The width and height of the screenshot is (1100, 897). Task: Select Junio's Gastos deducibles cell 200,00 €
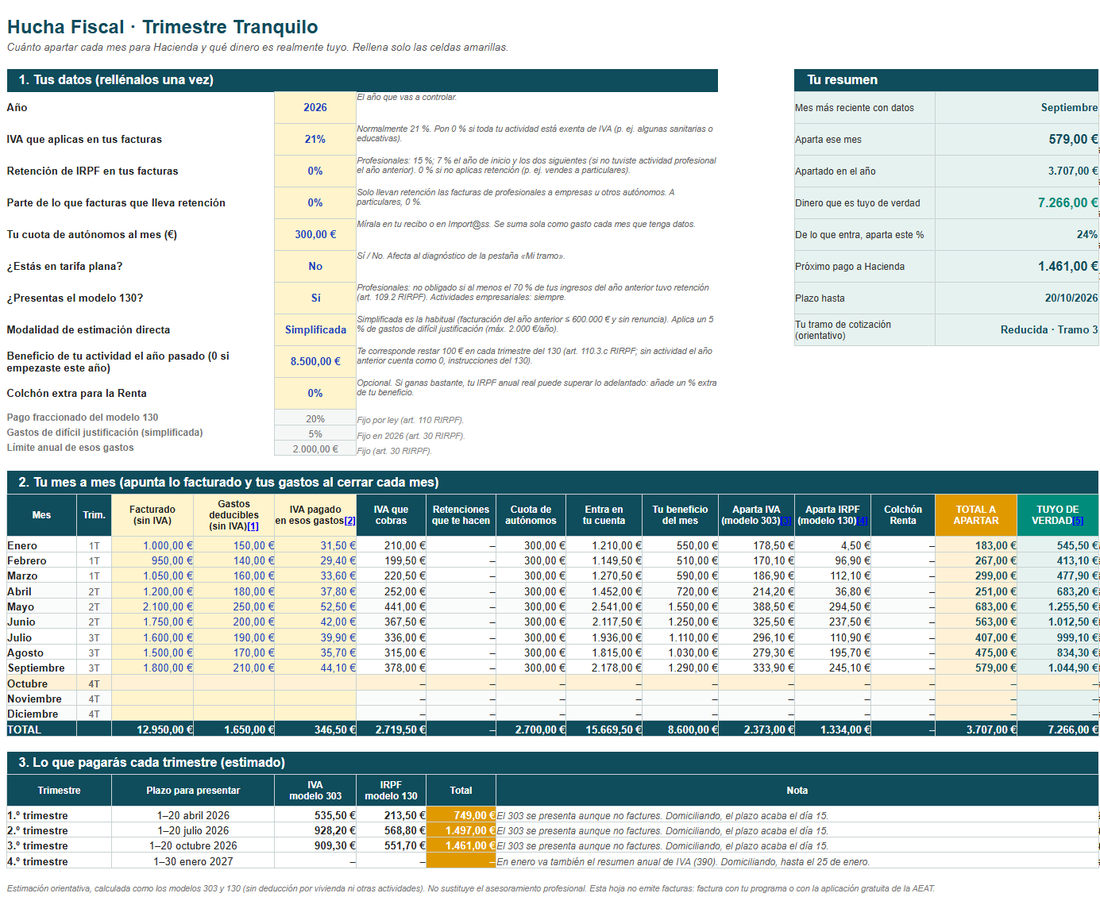(234, 622)
